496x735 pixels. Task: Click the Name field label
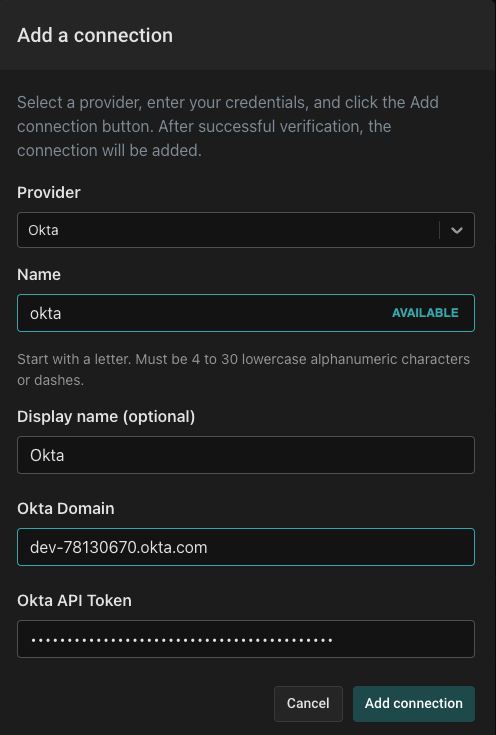point(39,275)
